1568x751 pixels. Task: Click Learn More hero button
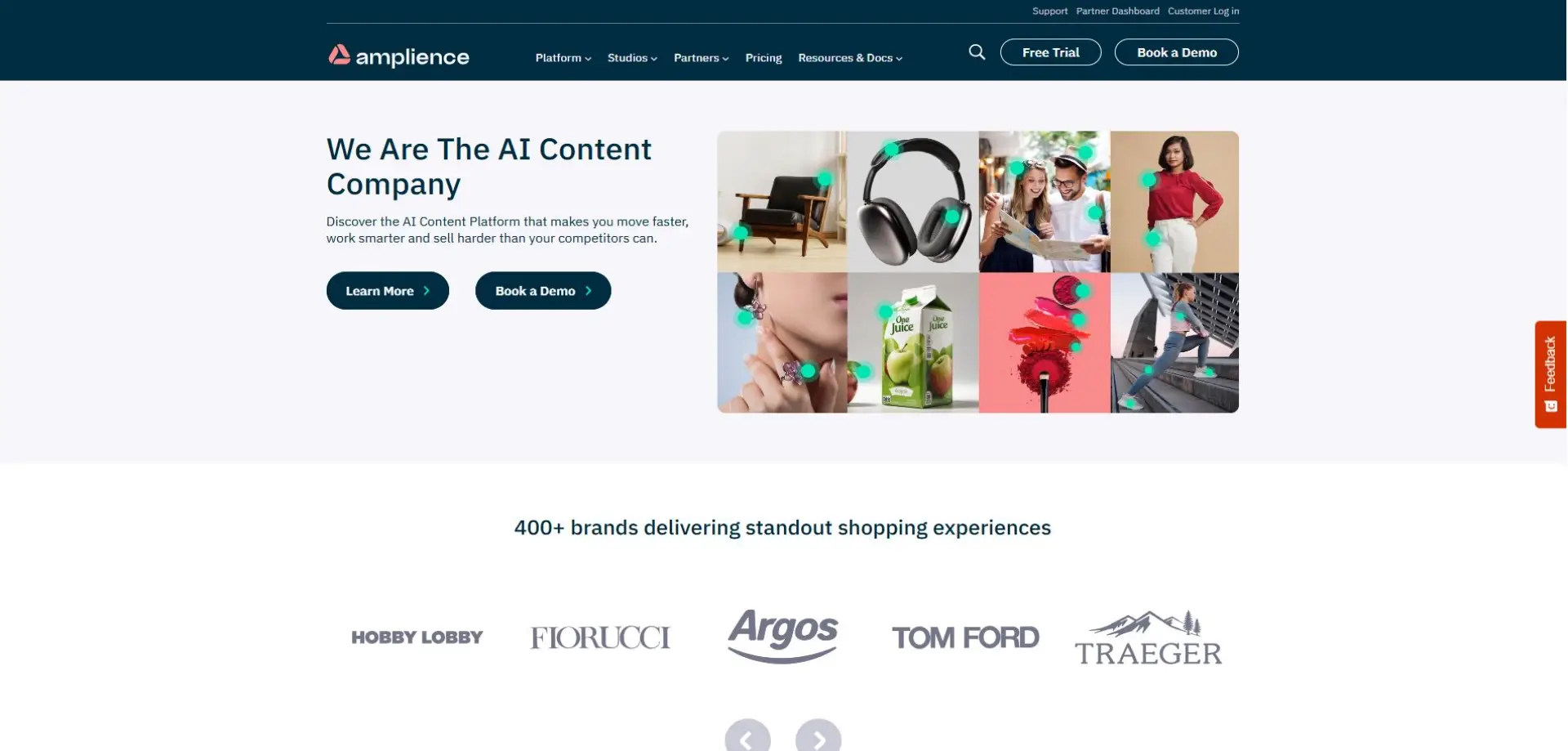coord(388,291)
